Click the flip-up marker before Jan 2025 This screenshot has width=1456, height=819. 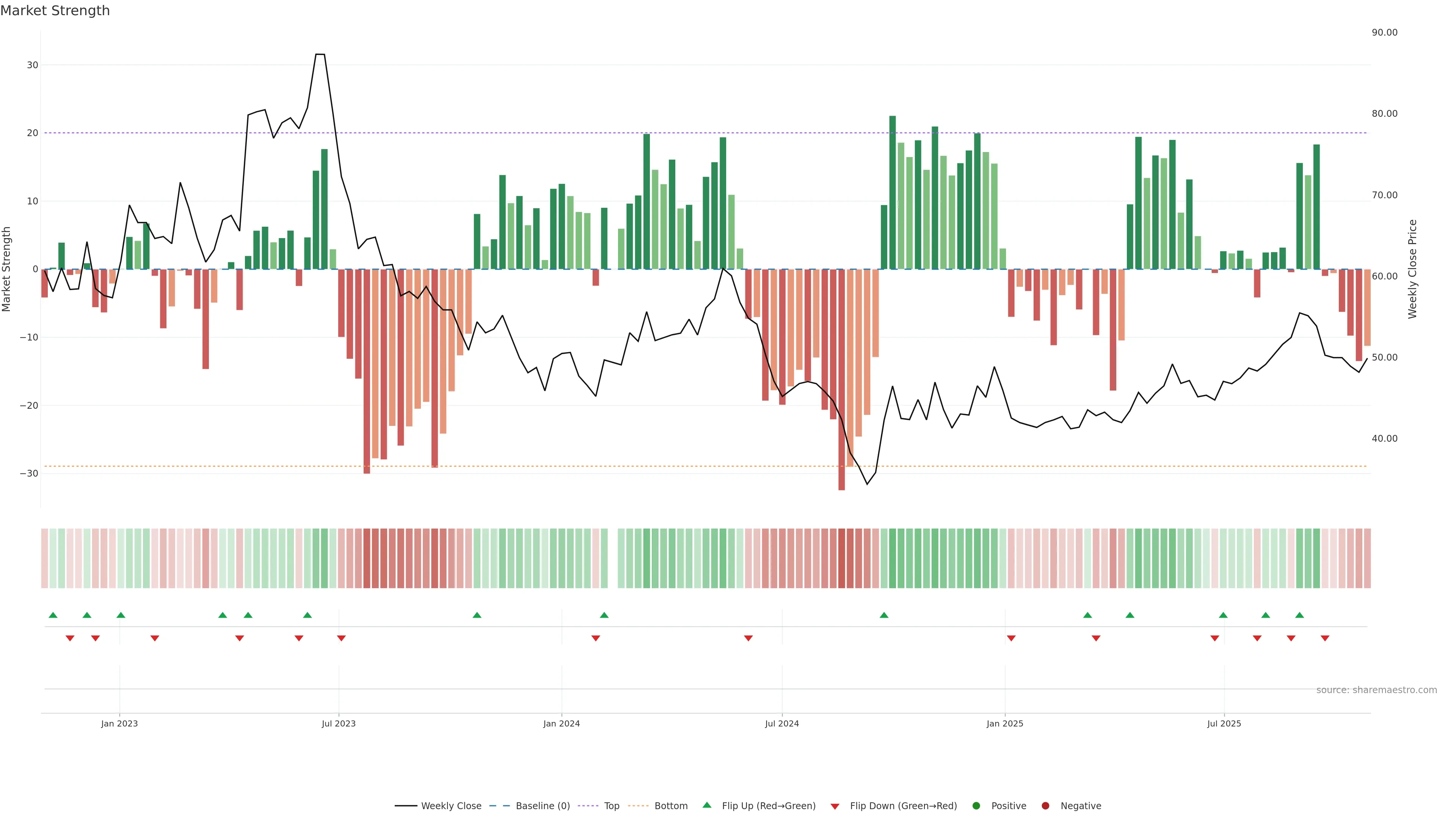[x=884, y=615]
